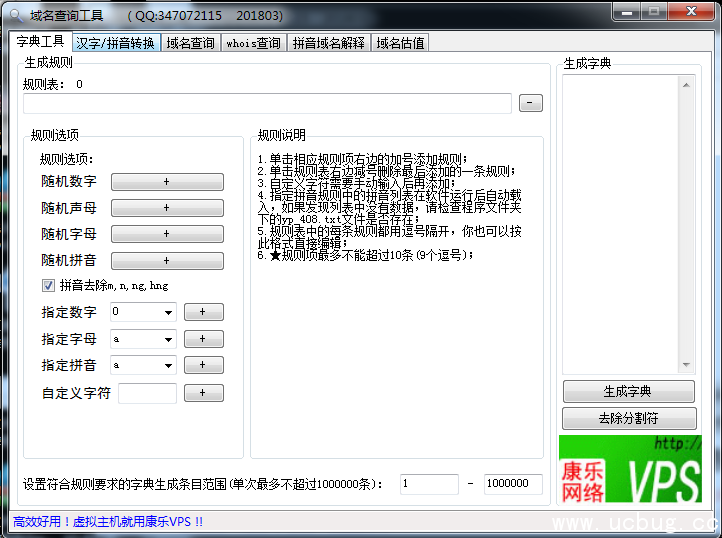Go to the 域名估值 tab
Viewport: 722px width, 538px height.
399,43
